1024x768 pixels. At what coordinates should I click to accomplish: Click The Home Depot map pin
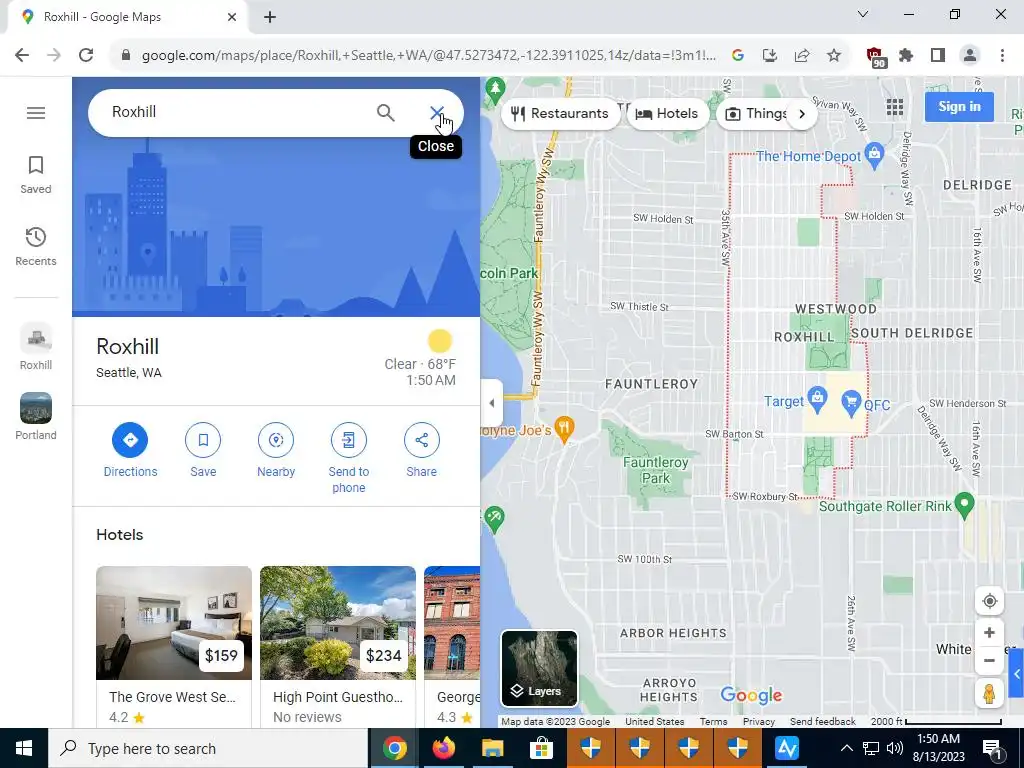click(874, 154)
